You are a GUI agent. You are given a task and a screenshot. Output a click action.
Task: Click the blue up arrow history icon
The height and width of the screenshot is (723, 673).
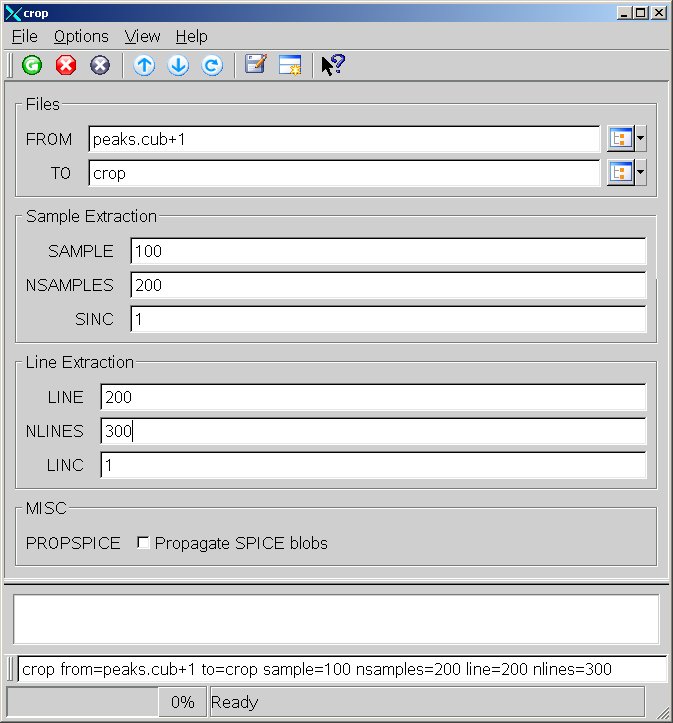pyautogui.click(x=145, y=65)
